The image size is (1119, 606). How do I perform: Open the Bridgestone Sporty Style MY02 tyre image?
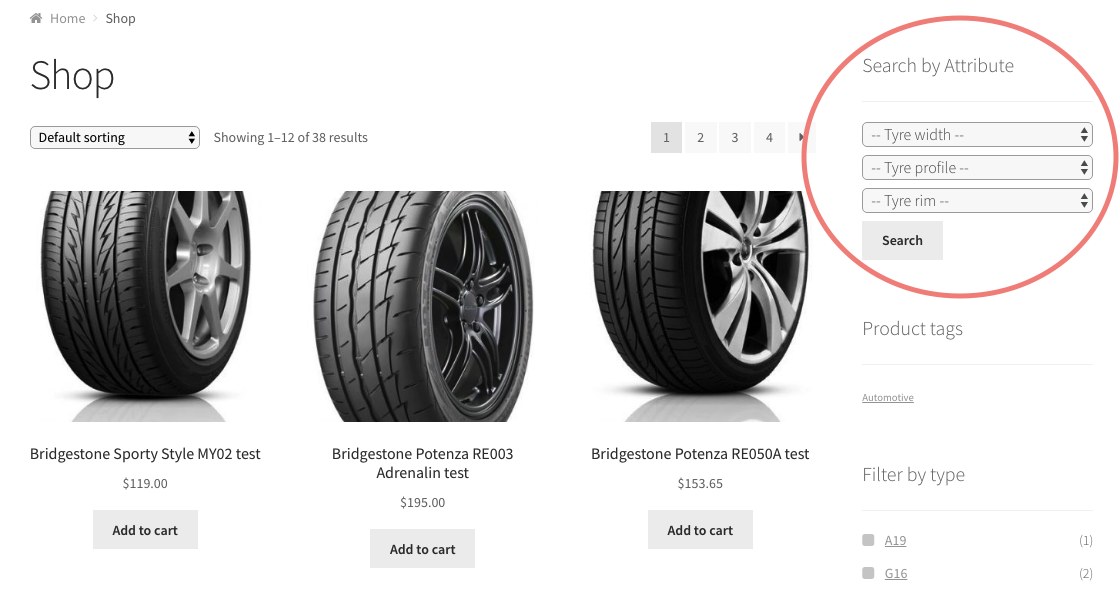145,305
